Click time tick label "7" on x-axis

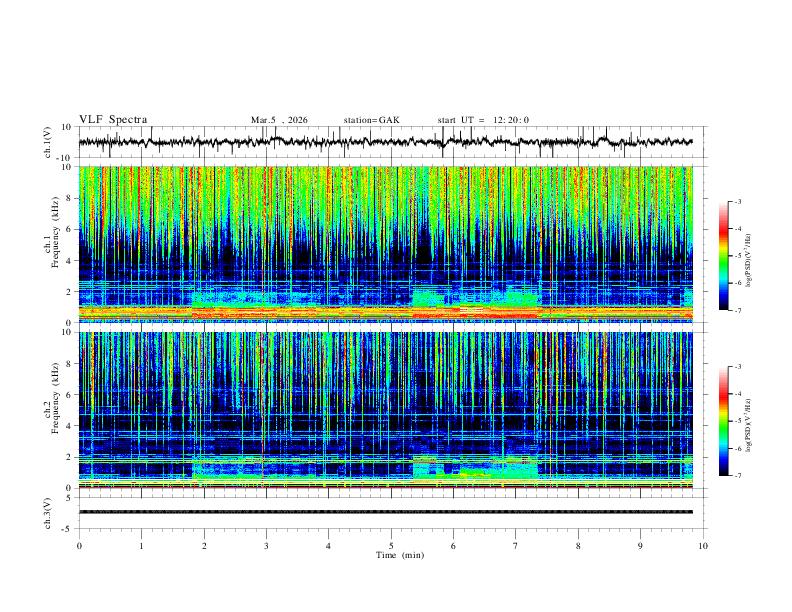click(516, 546)
